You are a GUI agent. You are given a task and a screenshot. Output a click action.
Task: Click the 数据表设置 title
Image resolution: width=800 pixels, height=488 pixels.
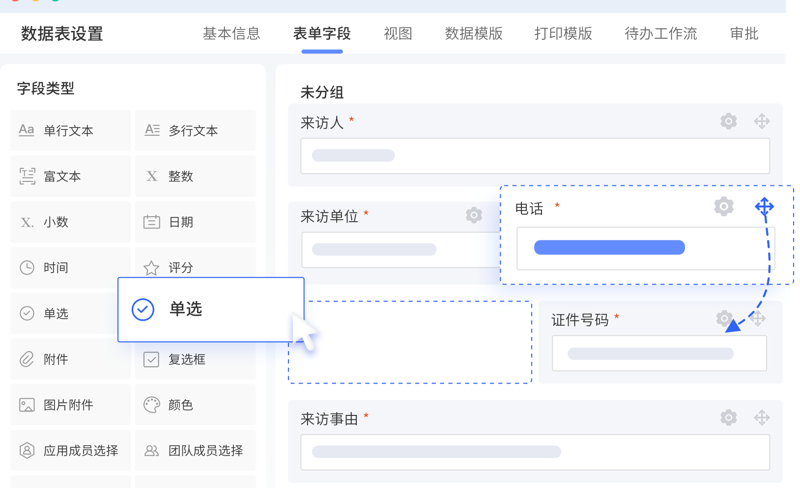click(62, 34)
